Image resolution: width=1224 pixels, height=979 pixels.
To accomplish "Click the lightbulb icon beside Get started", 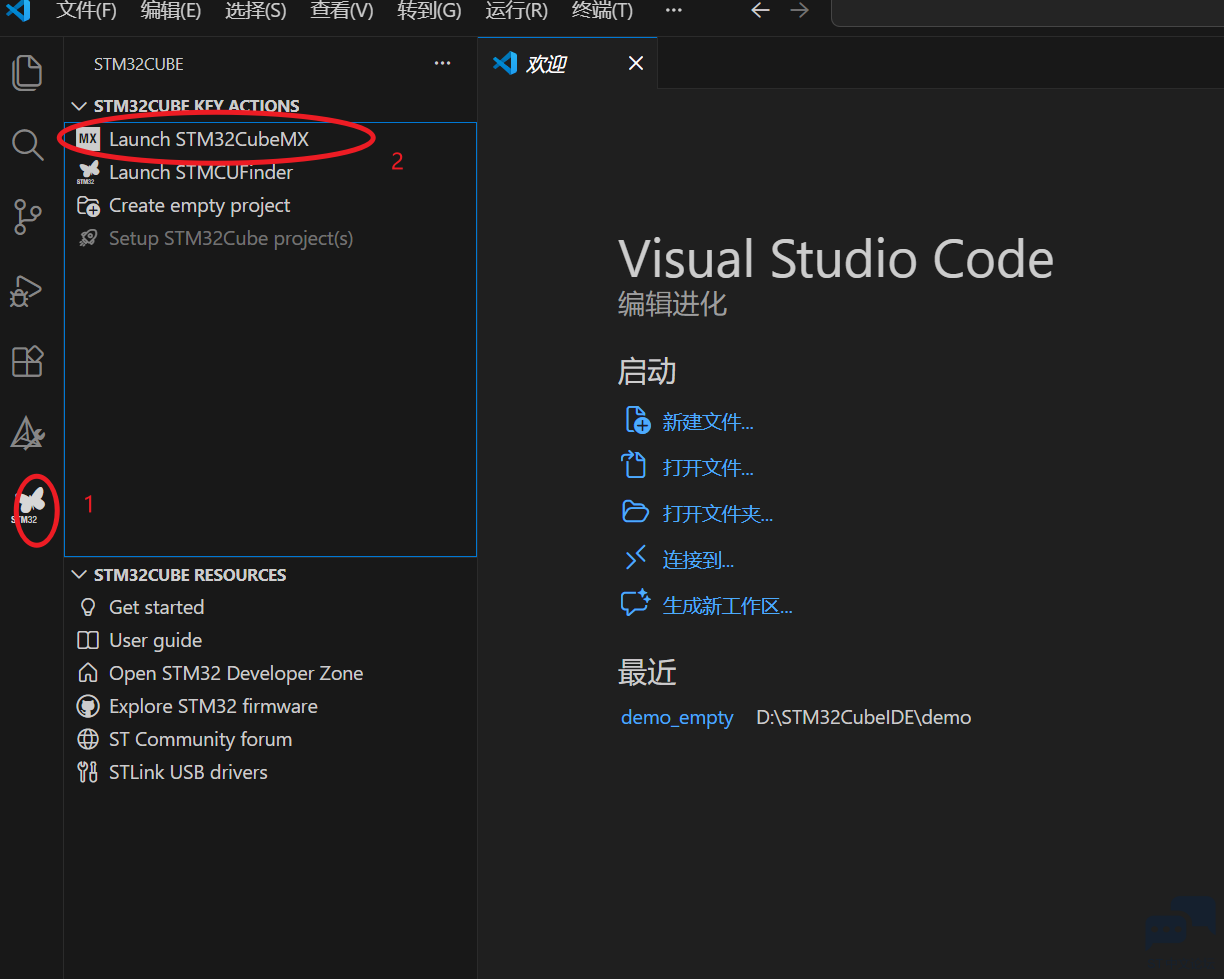I will 88,607.
